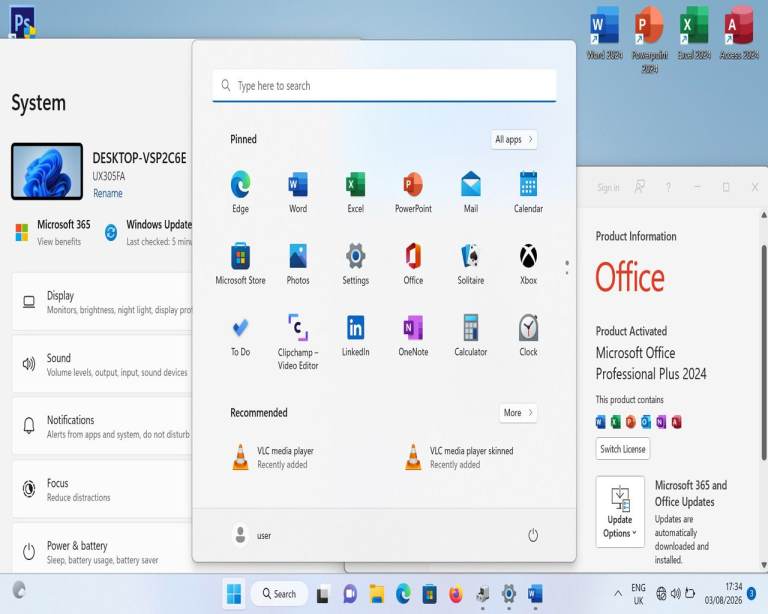
Task: Show hidden icons in system tray
Action: (618, 594)
